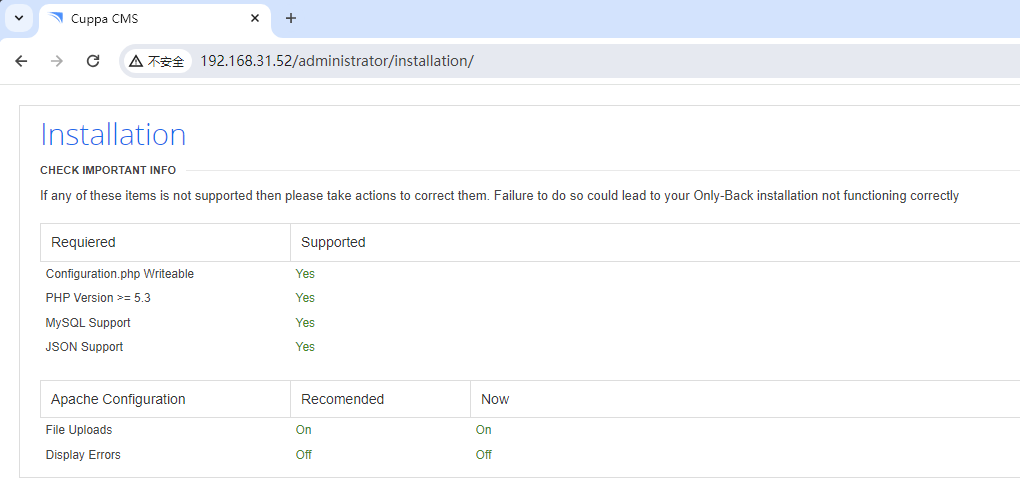Close the Cuppa CMS tab
The width and height of the screenshot is (1020, 497).
click(255, 18)
